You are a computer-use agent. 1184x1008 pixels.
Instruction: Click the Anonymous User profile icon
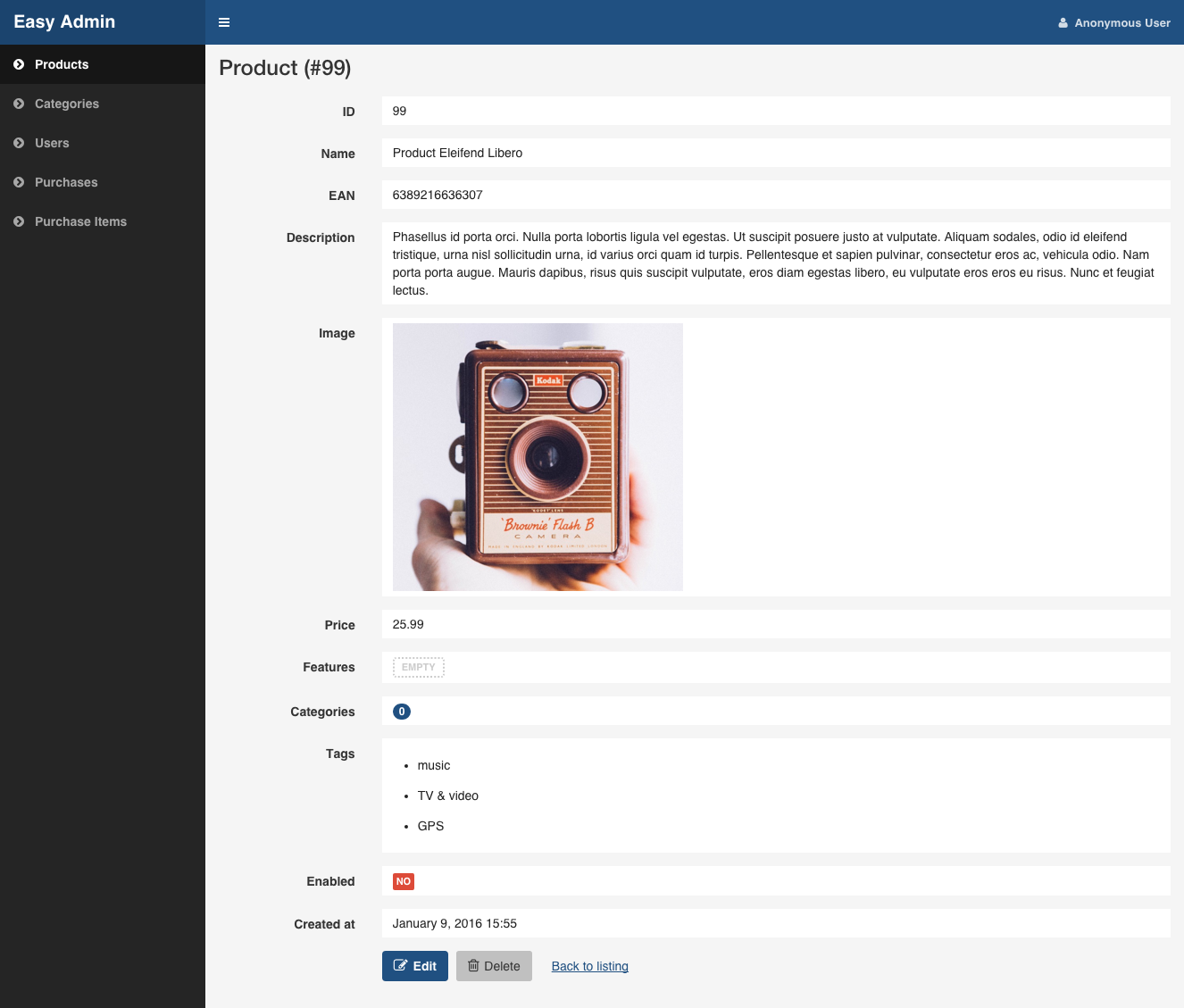click(1063, 23)
